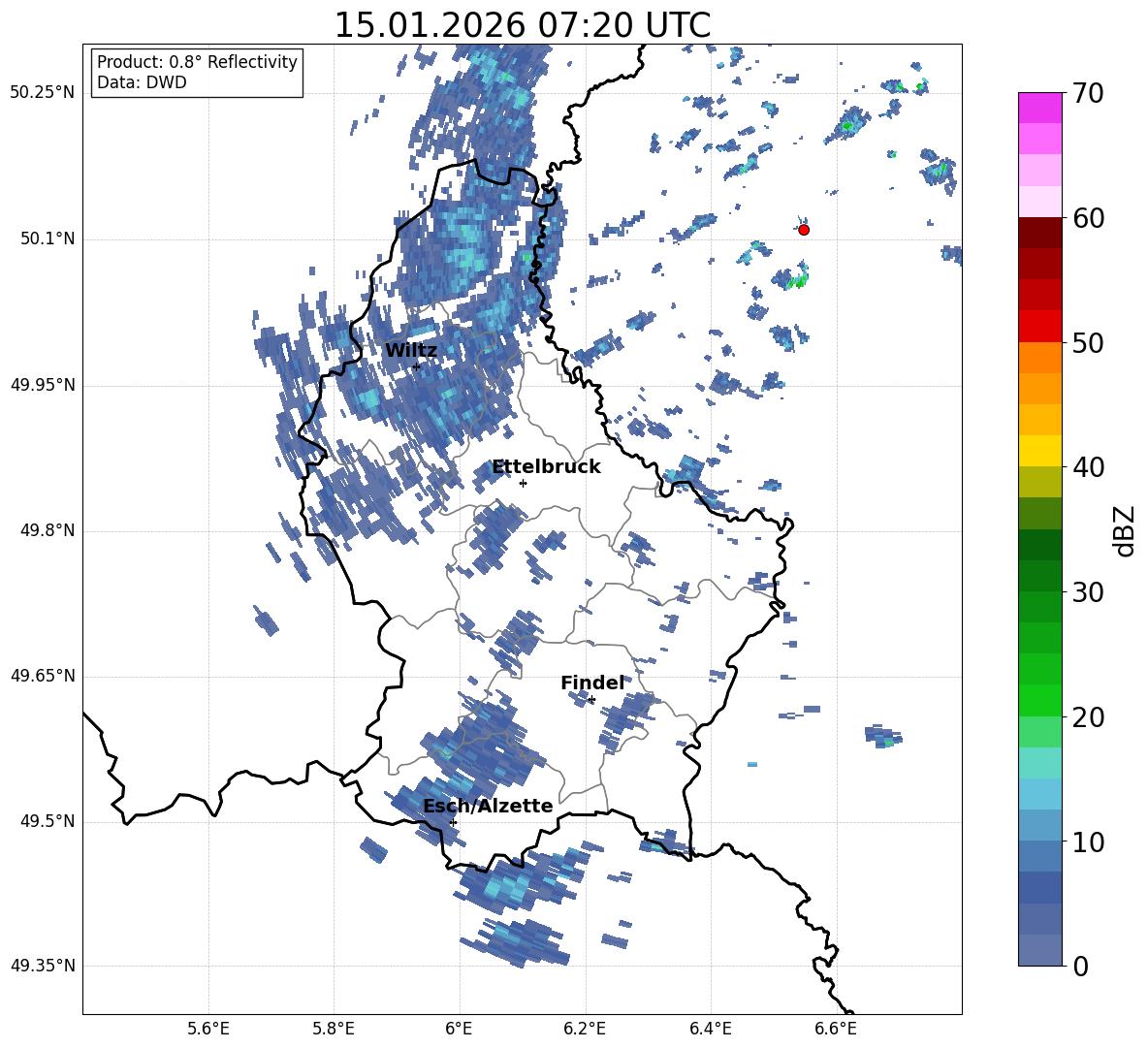Click the magenta swatch topping the colorbar

[1039, 108]
